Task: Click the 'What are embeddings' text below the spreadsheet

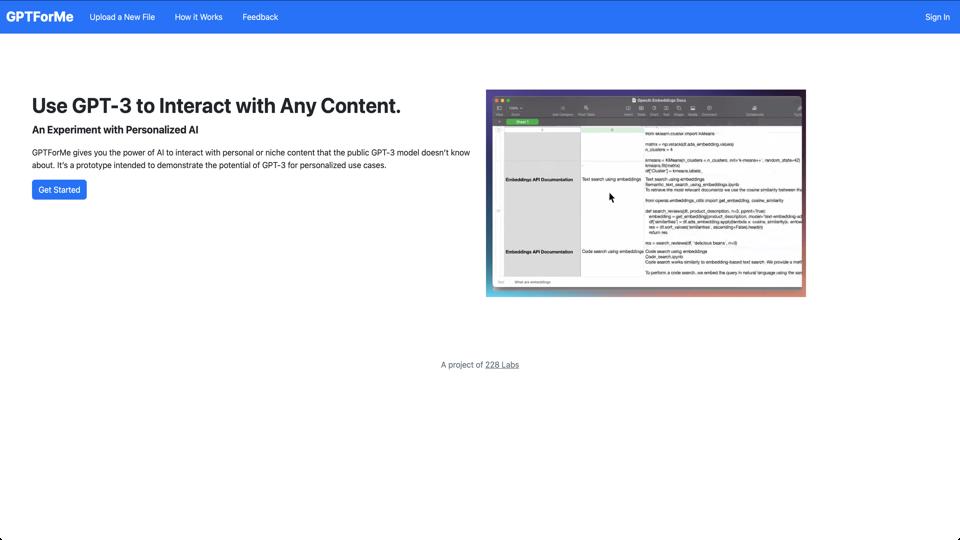Action: pyautogui.click(x=532, y=282)
